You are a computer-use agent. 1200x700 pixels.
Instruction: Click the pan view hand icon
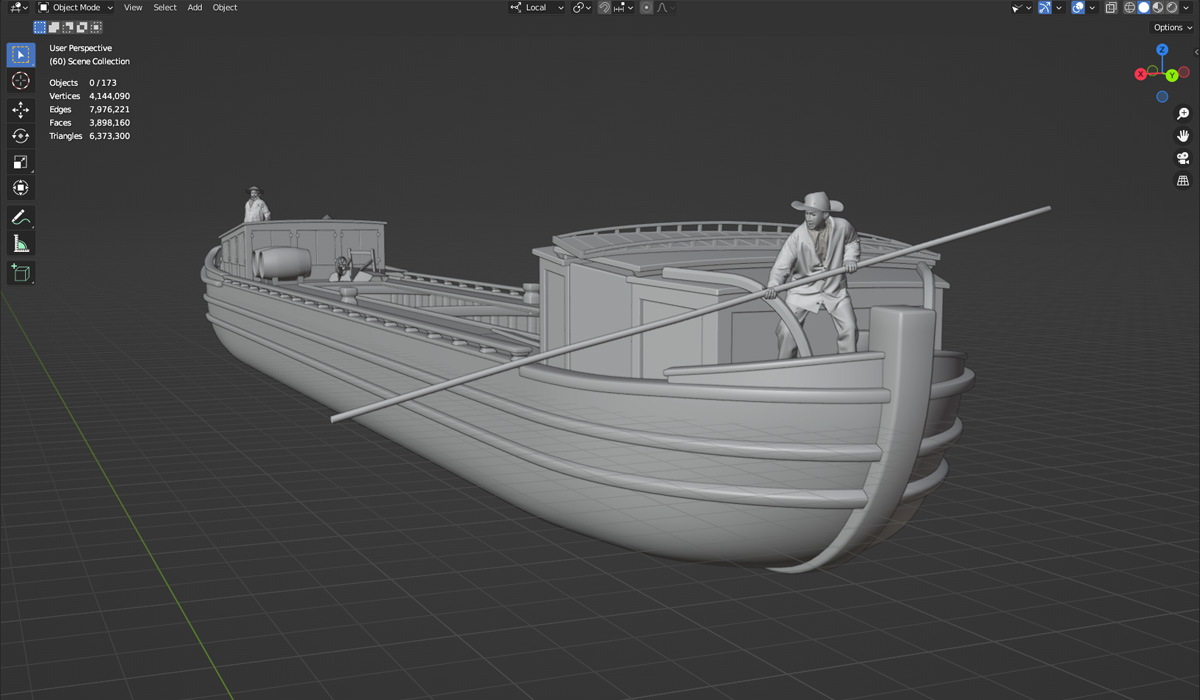point(1183,136)
